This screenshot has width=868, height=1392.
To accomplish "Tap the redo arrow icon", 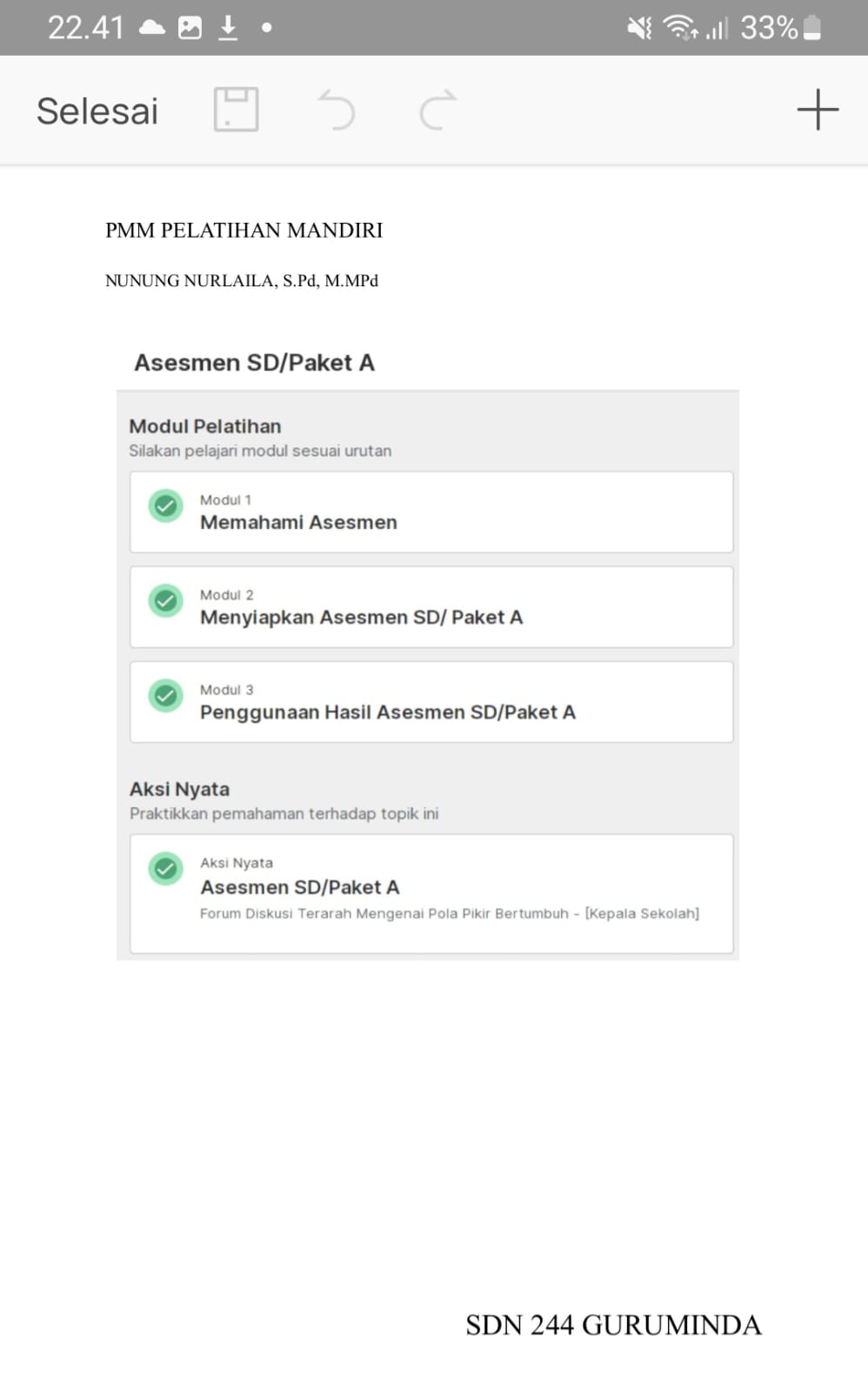I will [437, 110].
